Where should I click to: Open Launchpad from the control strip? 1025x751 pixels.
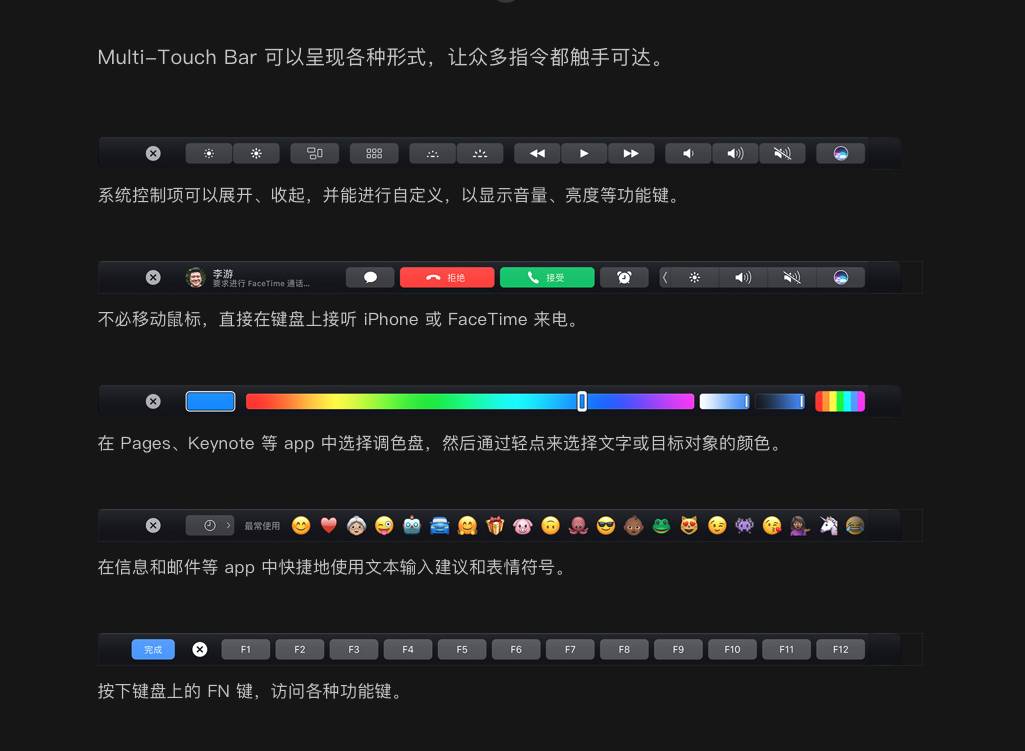374,153
